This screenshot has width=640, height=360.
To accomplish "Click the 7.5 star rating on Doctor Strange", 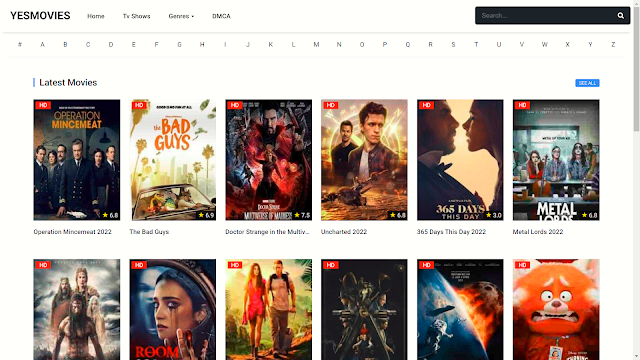I will (x=302, y=215).
